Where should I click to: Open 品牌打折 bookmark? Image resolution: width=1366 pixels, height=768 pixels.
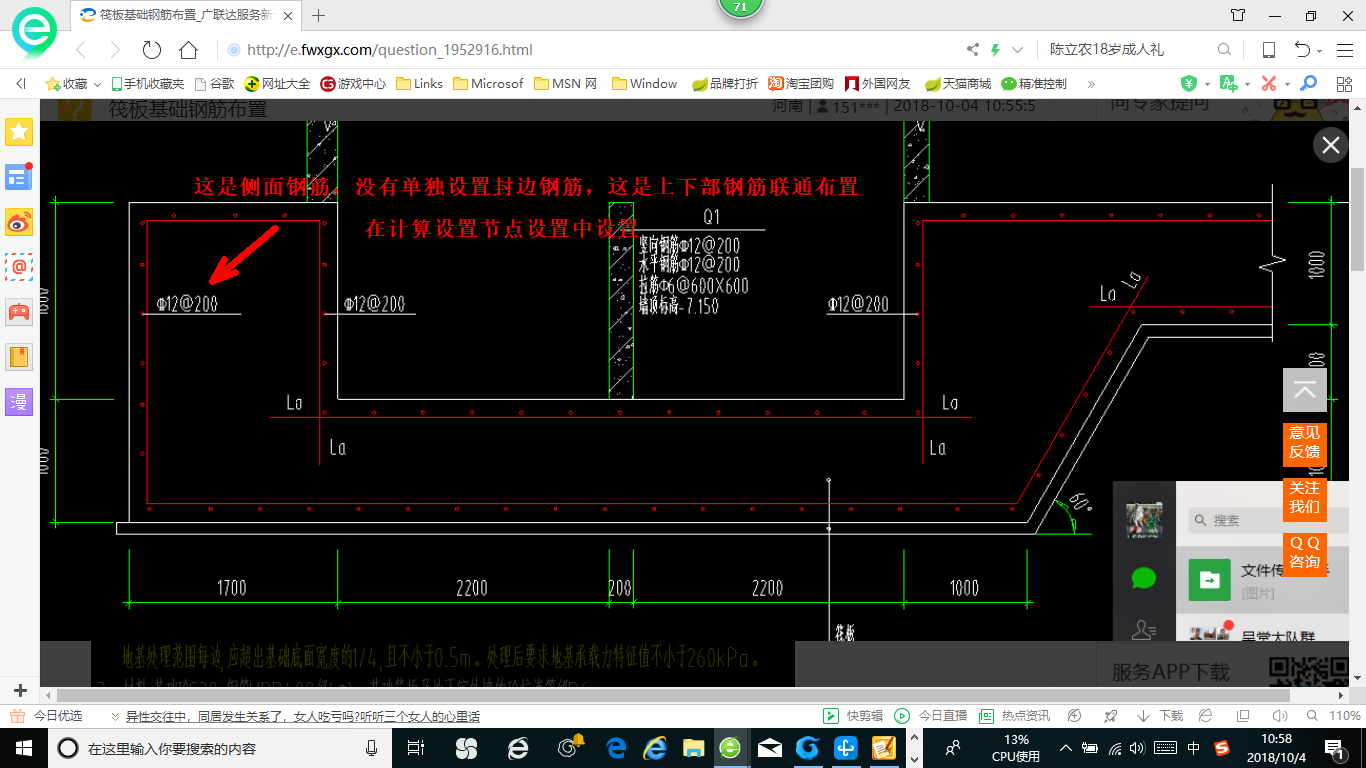click(725, 84)
